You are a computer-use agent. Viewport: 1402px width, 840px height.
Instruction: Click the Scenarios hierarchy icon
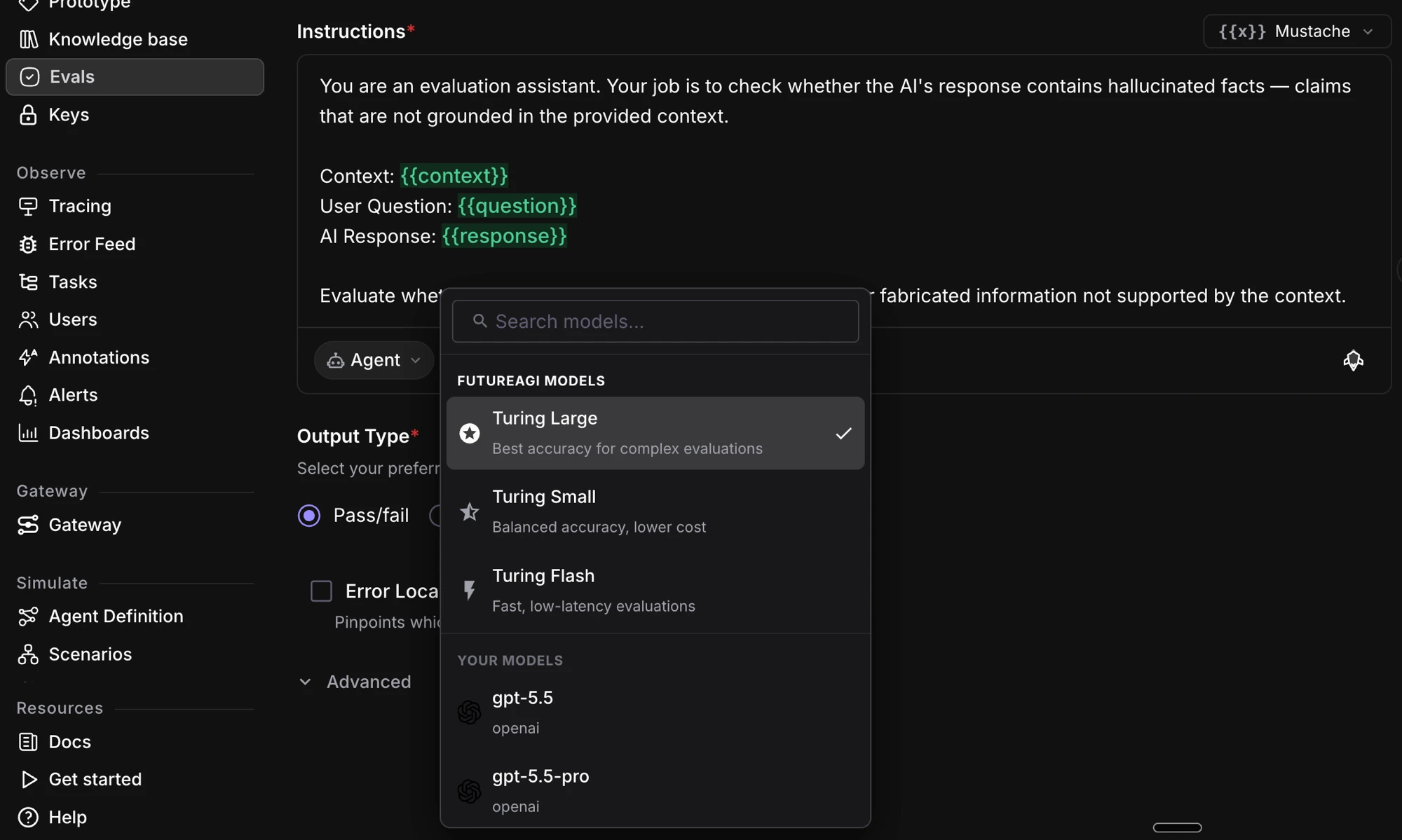(x=28, y=654)
